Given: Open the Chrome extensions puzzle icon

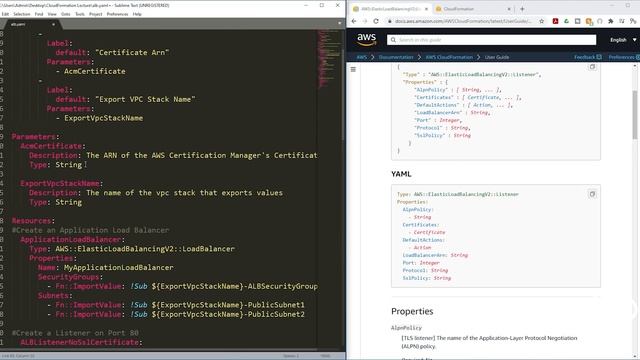Looking at the screenshot, I should point(611,21).
